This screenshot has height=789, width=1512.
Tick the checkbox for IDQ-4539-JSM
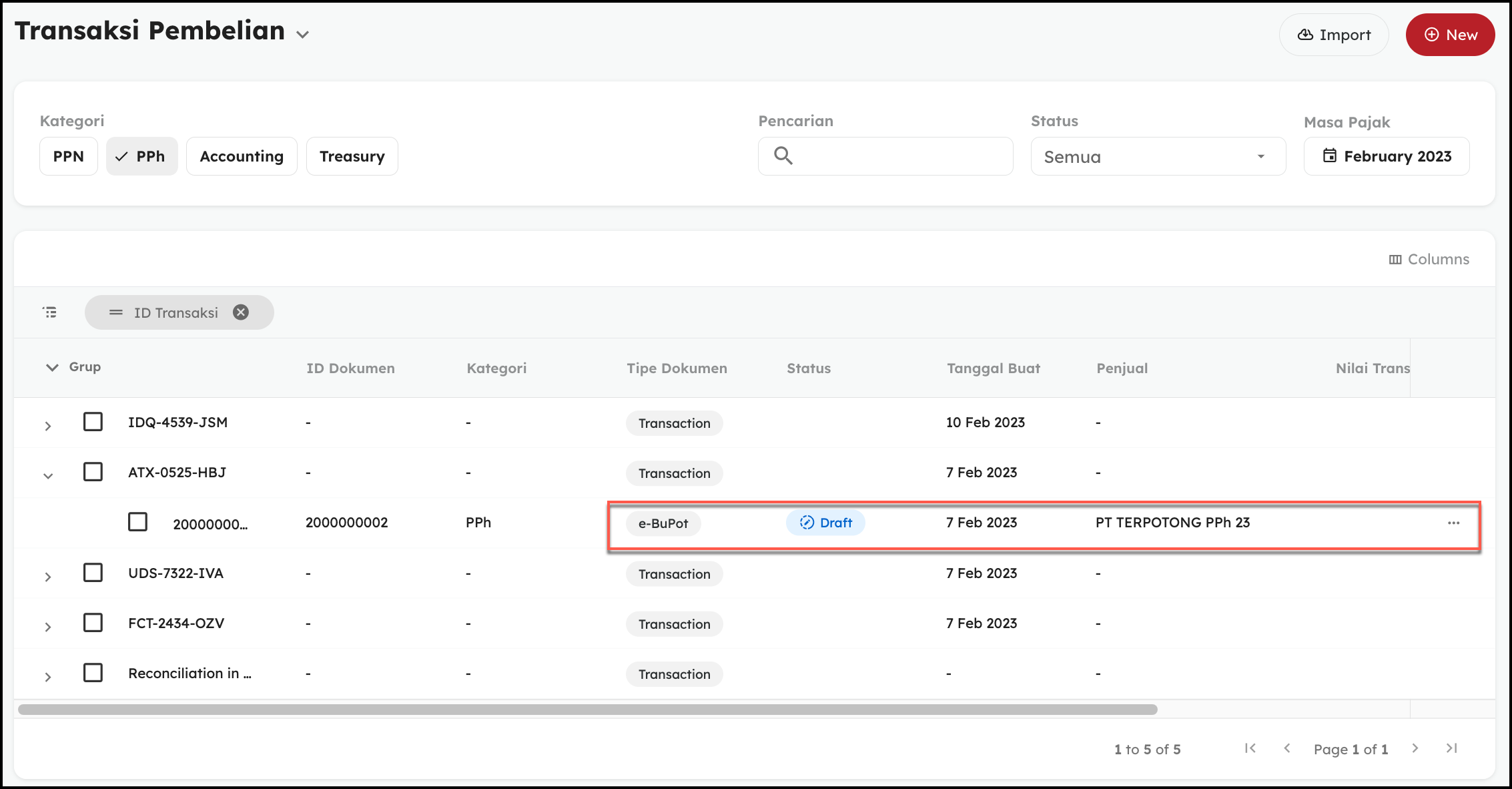(x=93, y=422)
